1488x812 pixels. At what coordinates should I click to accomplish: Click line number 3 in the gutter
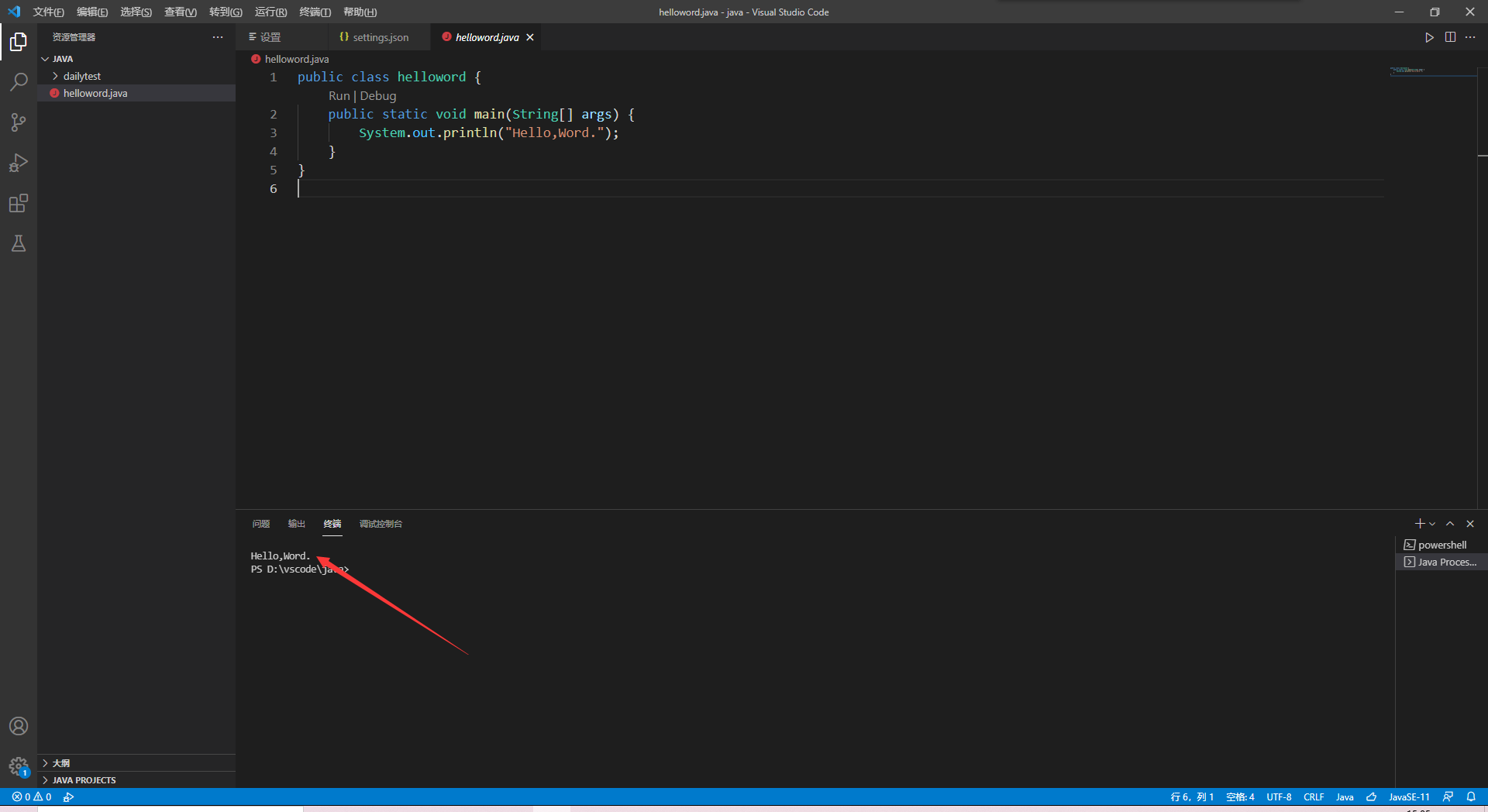pyautogui.click(x=273, y=132)
